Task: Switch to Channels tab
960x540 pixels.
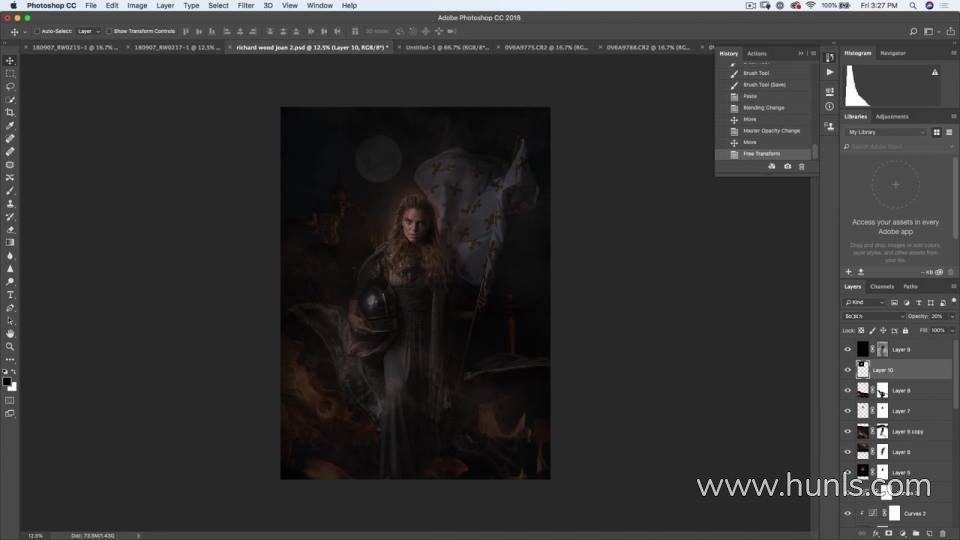Action: [x=882, y=287]
